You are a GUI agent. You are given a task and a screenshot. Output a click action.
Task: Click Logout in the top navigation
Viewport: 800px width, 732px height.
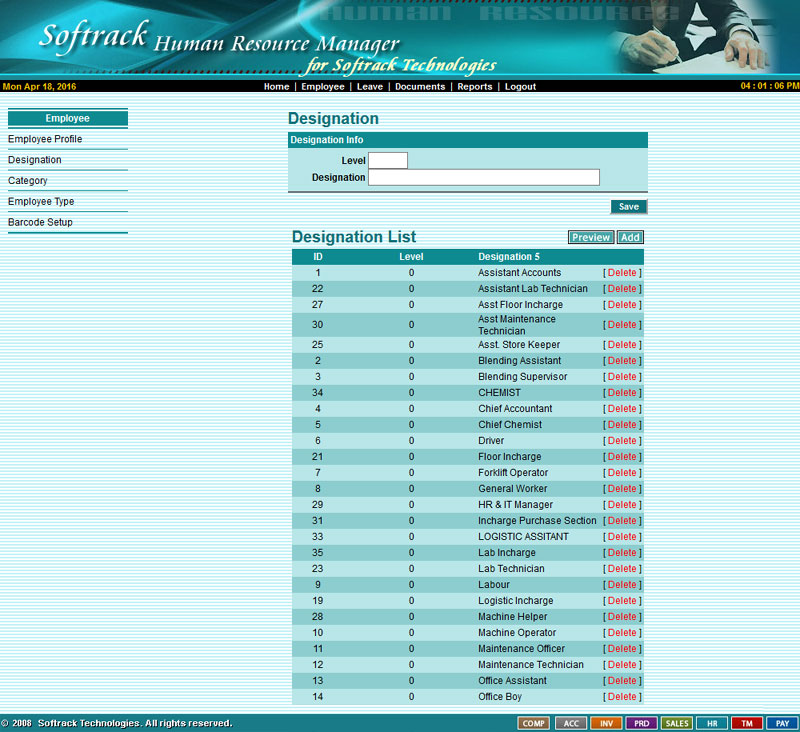520,87
